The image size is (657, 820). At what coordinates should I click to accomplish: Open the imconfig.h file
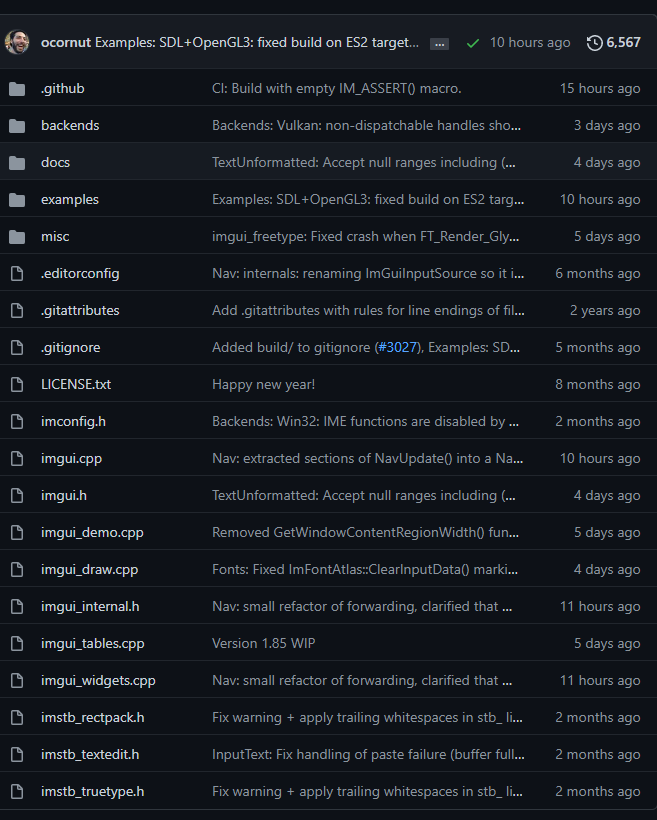(73, 422)
